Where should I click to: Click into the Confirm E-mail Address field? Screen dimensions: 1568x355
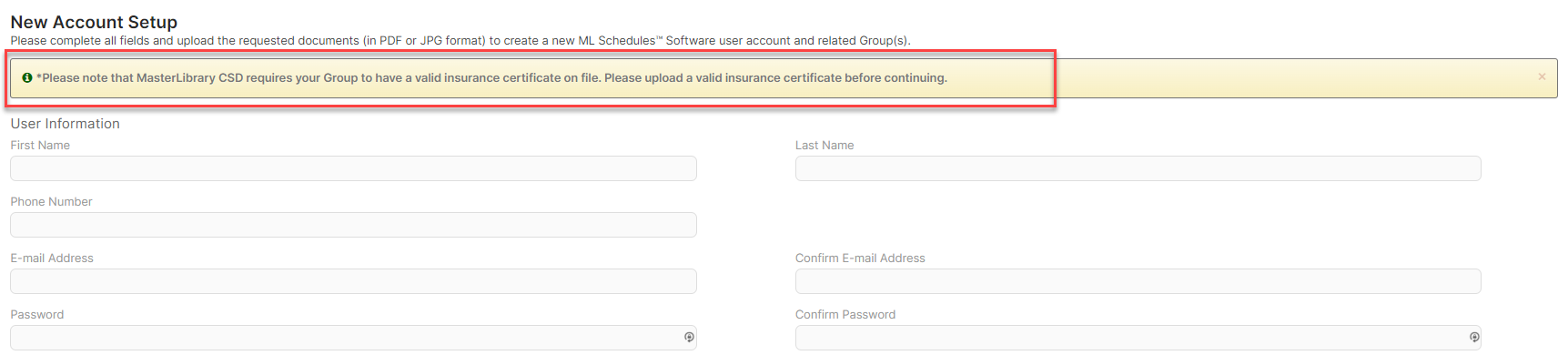click(x=1138, y=281)
